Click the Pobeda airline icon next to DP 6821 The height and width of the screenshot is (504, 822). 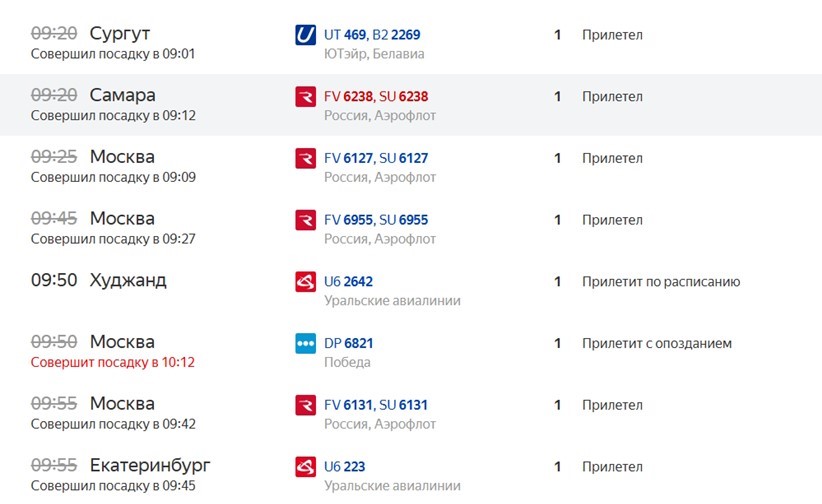click(x=306, y=344)
